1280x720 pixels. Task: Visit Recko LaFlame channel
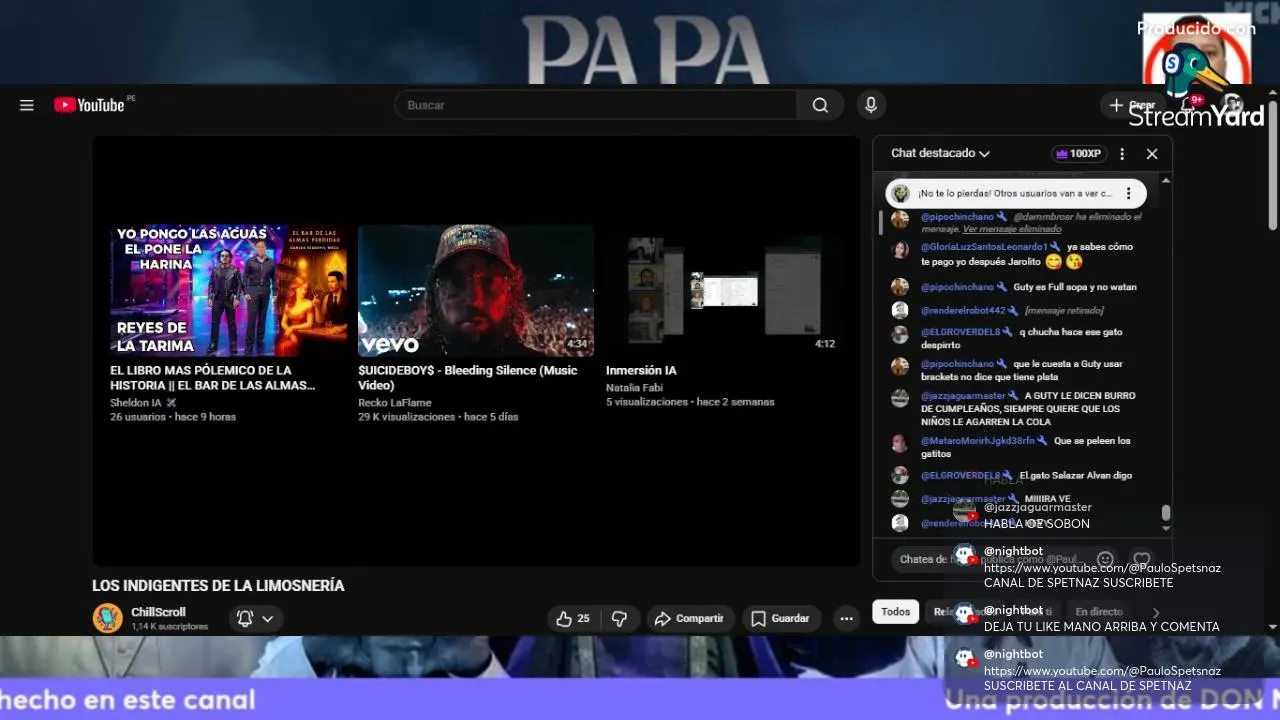tap(395, 403)
